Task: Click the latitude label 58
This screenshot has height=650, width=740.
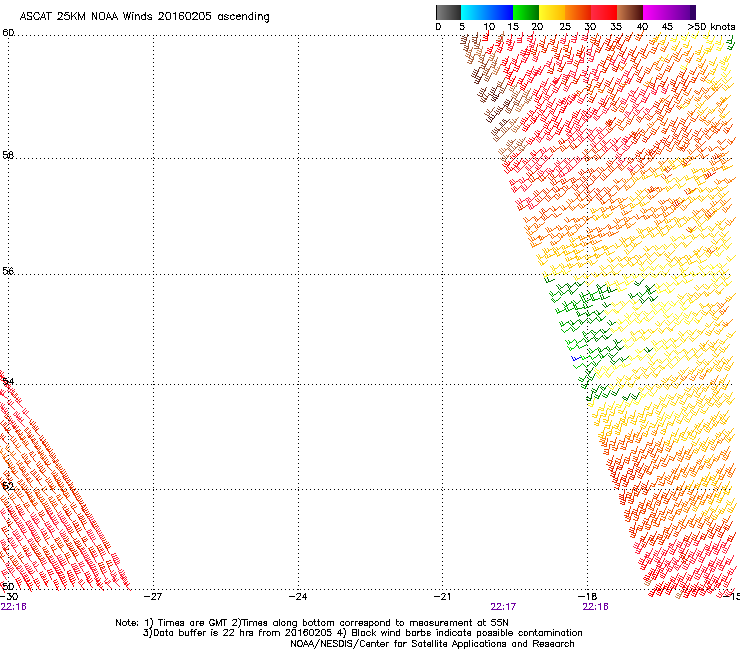Action: tap(8, 155)
